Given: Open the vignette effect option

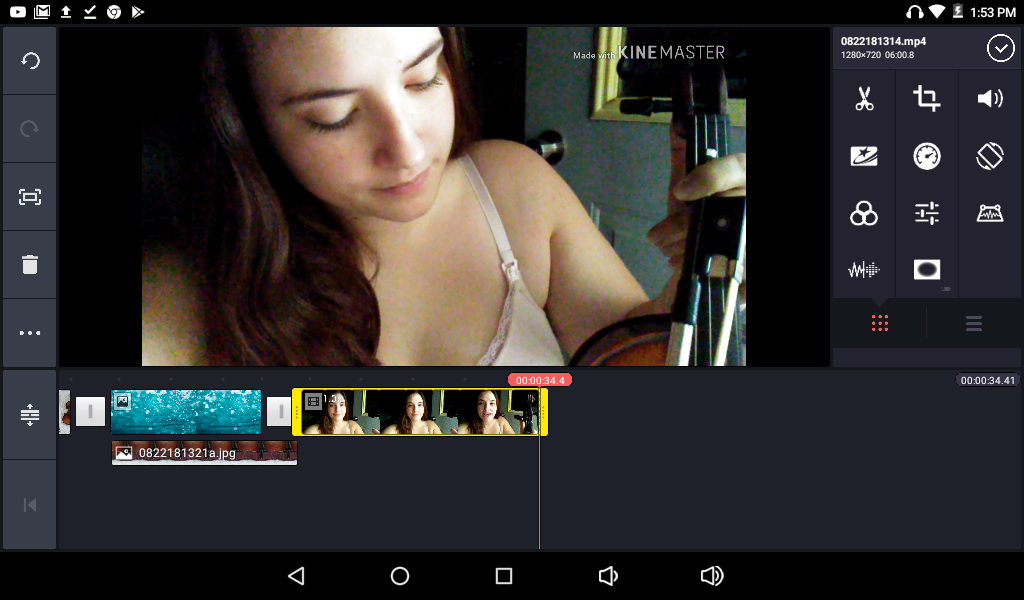Looking at the screenshot, I should point(927,269).
